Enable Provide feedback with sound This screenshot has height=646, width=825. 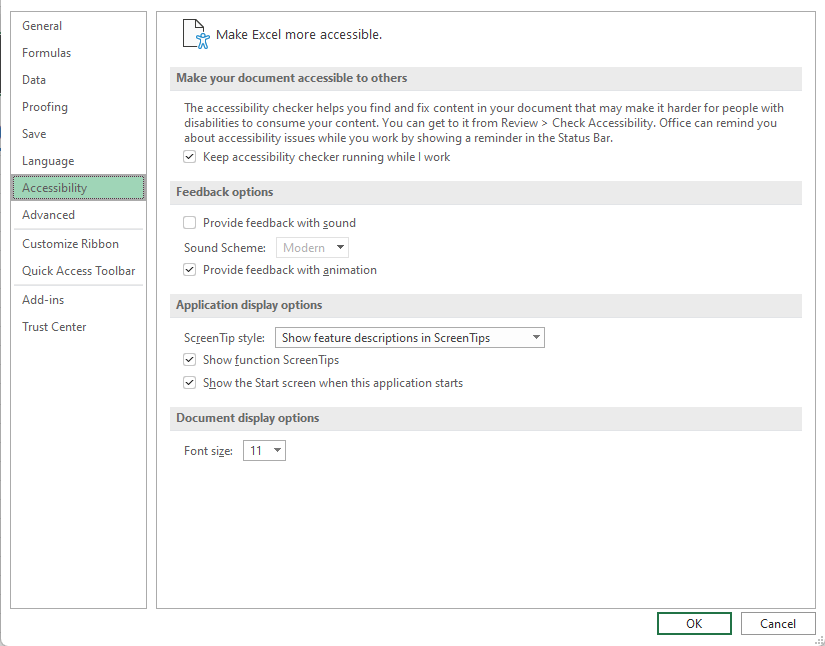[x=189, y=223]
